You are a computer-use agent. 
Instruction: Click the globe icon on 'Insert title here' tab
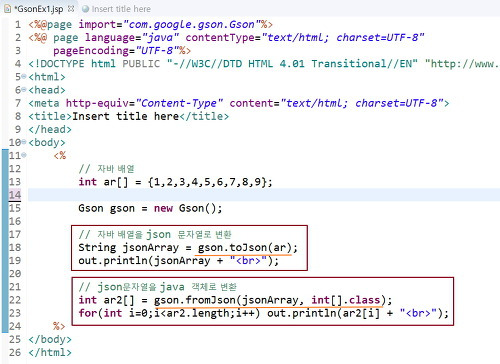coord(85,9)
